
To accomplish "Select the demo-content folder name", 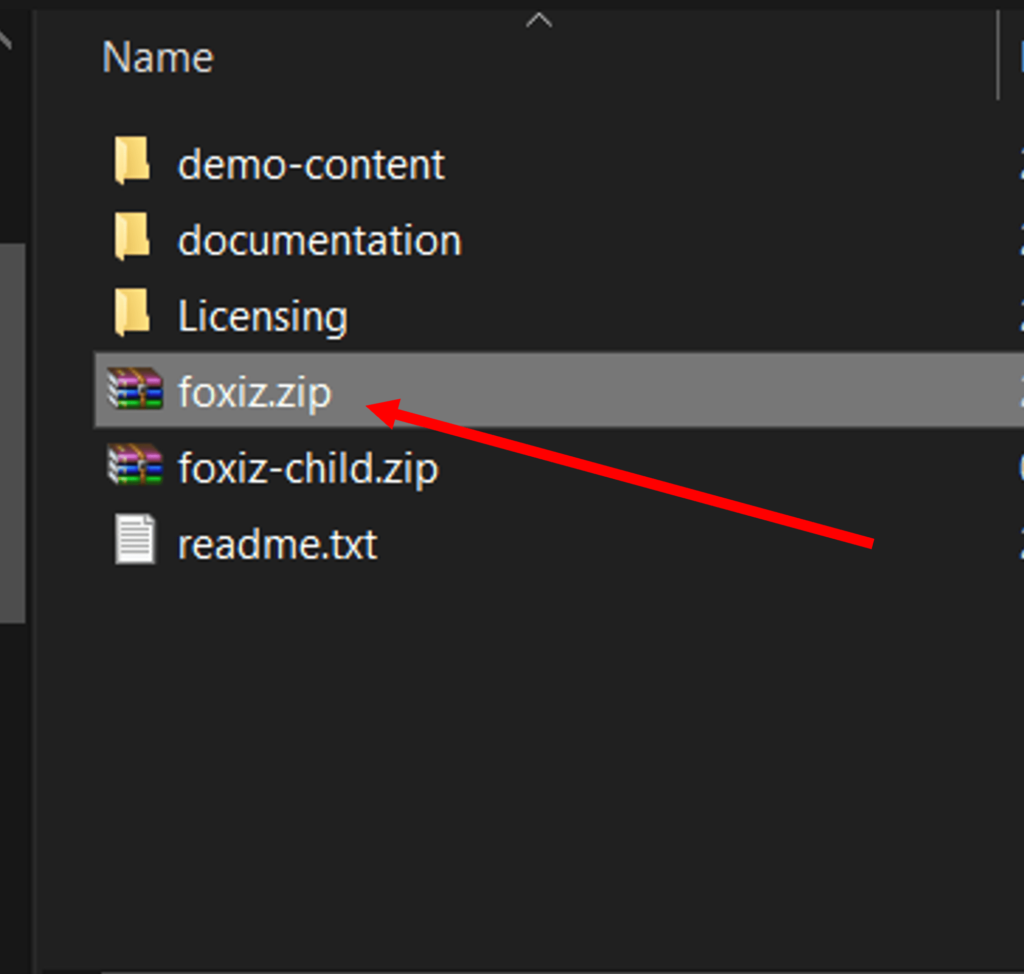I will 312,164.
